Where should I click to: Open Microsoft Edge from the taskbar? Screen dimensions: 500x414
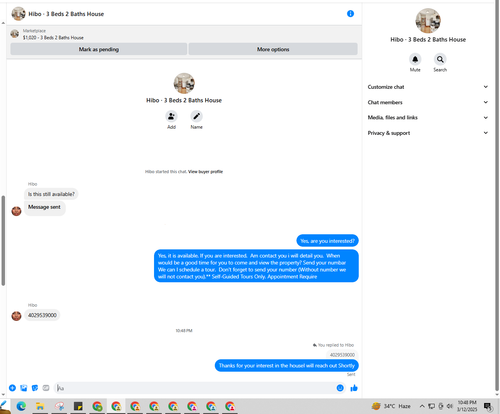pos(21,406)
